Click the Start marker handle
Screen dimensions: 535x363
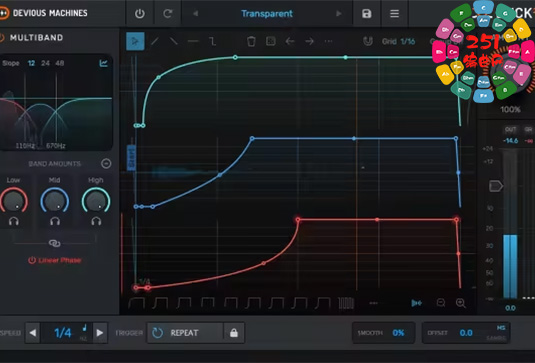coord(131,158)
